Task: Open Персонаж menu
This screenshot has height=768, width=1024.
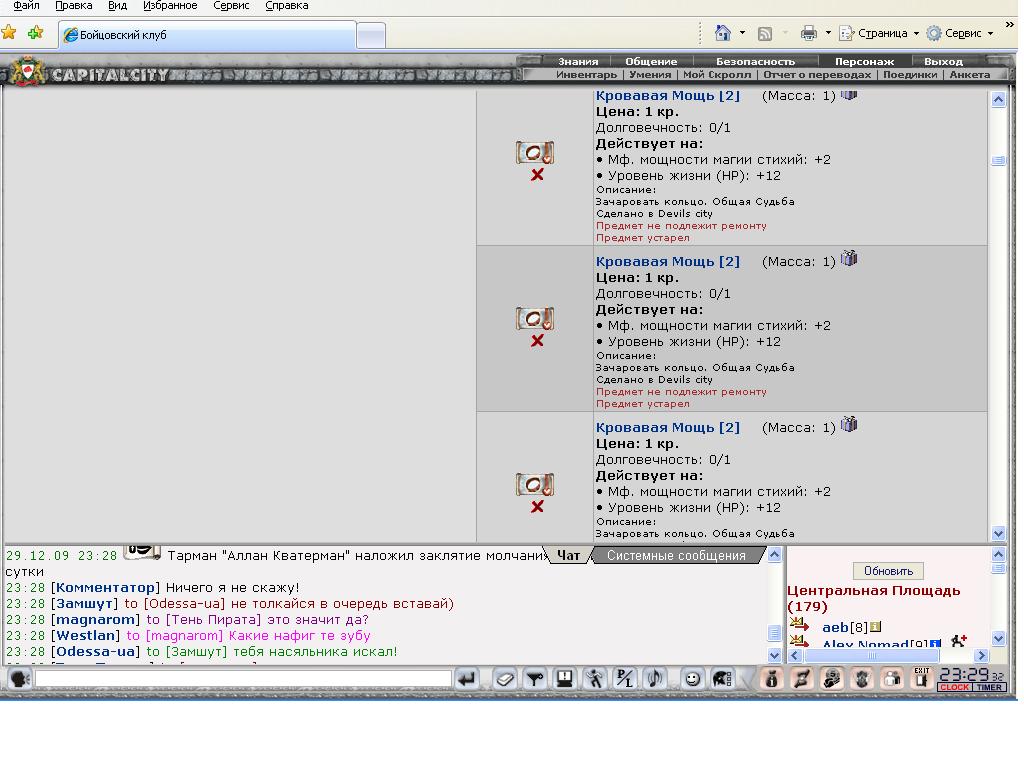Action: coord(865,61)
